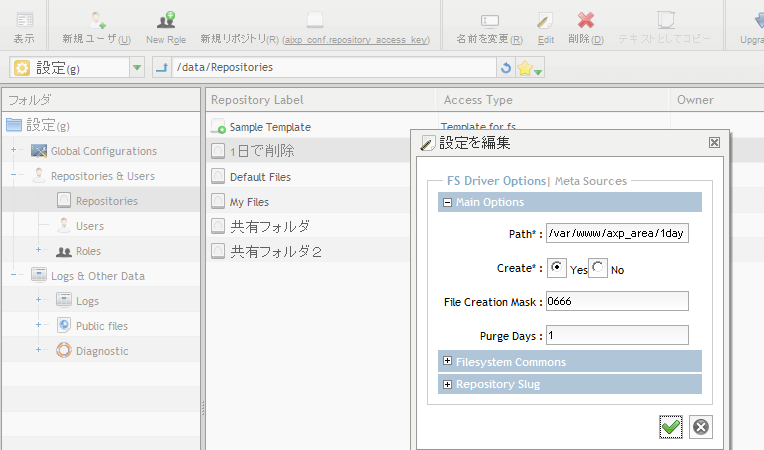Click the New User toolbar icon
764x450 pixels.
pyautogui.click(x=96, y=20)
